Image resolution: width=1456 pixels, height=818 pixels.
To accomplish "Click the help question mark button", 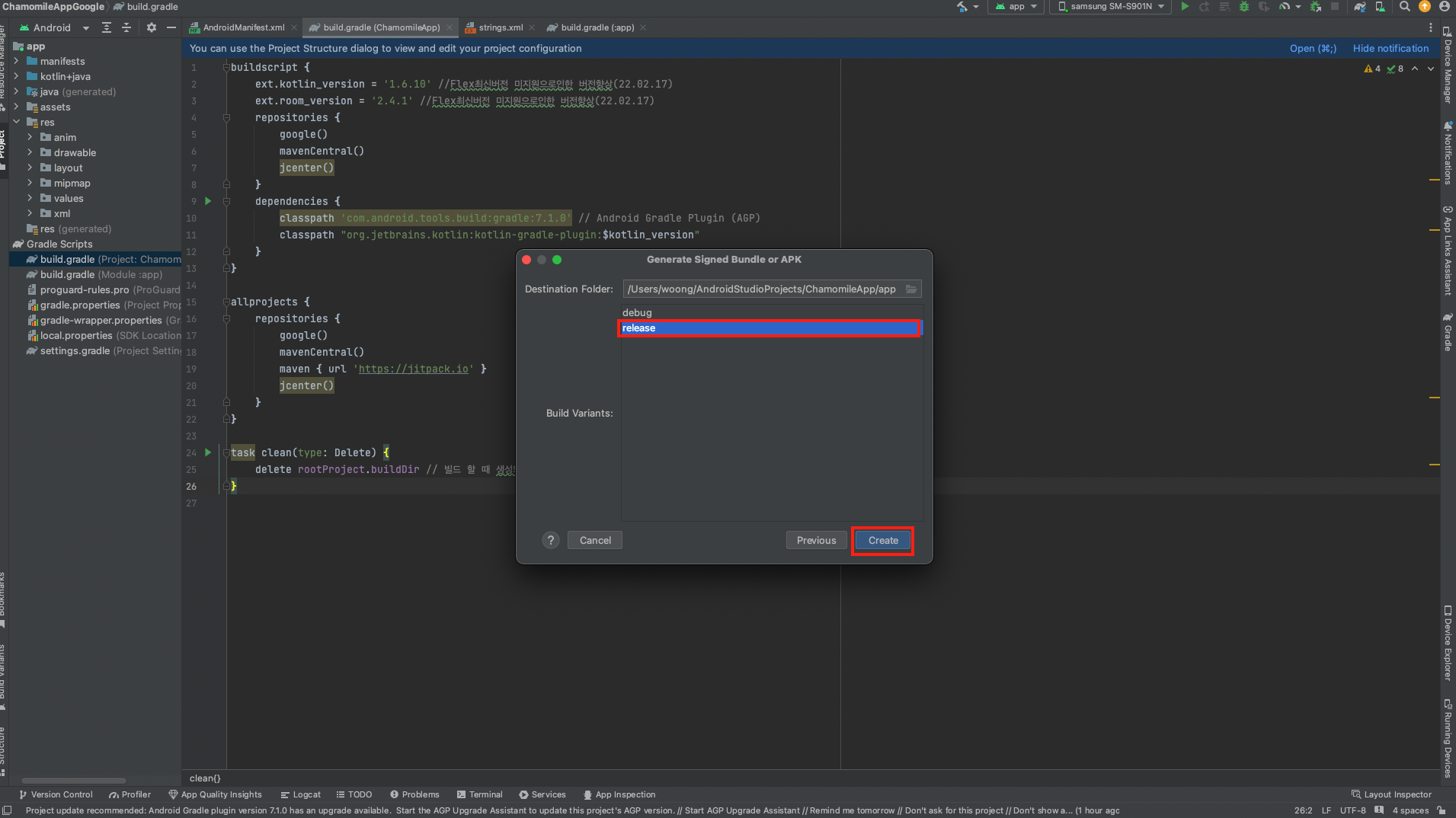I will [551, 541].
